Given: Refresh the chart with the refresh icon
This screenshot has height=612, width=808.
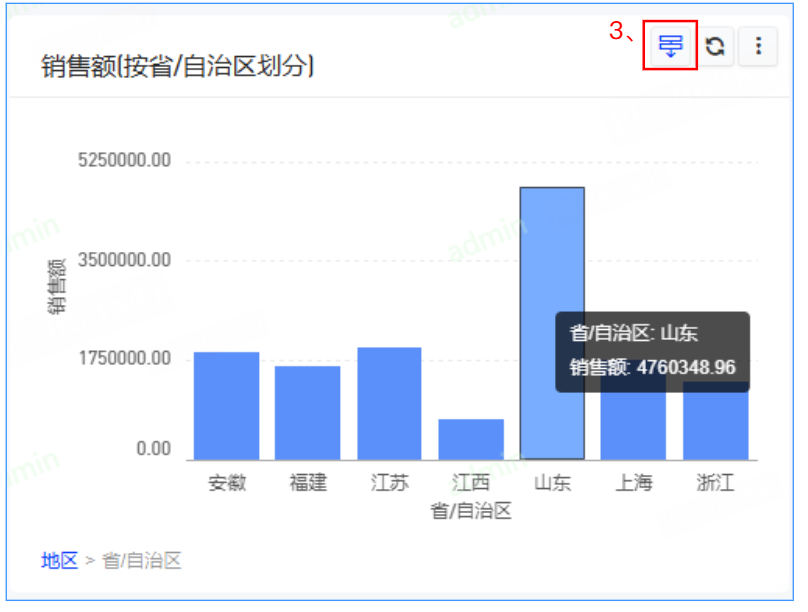Looking at the screenshot, I should (716, 46).
